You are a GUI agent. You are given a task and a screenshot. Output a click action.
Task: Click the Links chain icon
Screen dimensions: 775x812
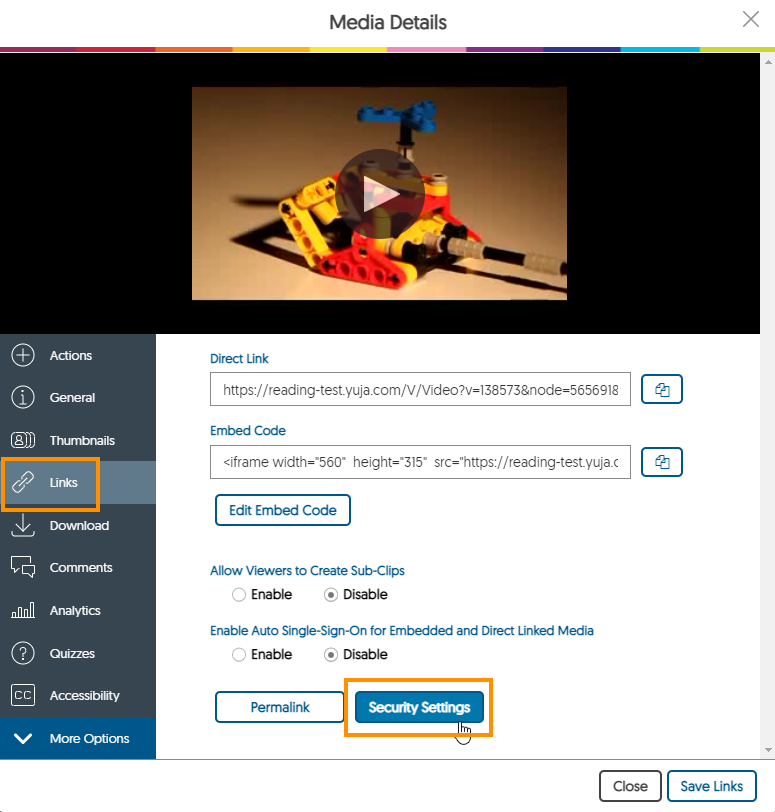[x=23, y=482]
